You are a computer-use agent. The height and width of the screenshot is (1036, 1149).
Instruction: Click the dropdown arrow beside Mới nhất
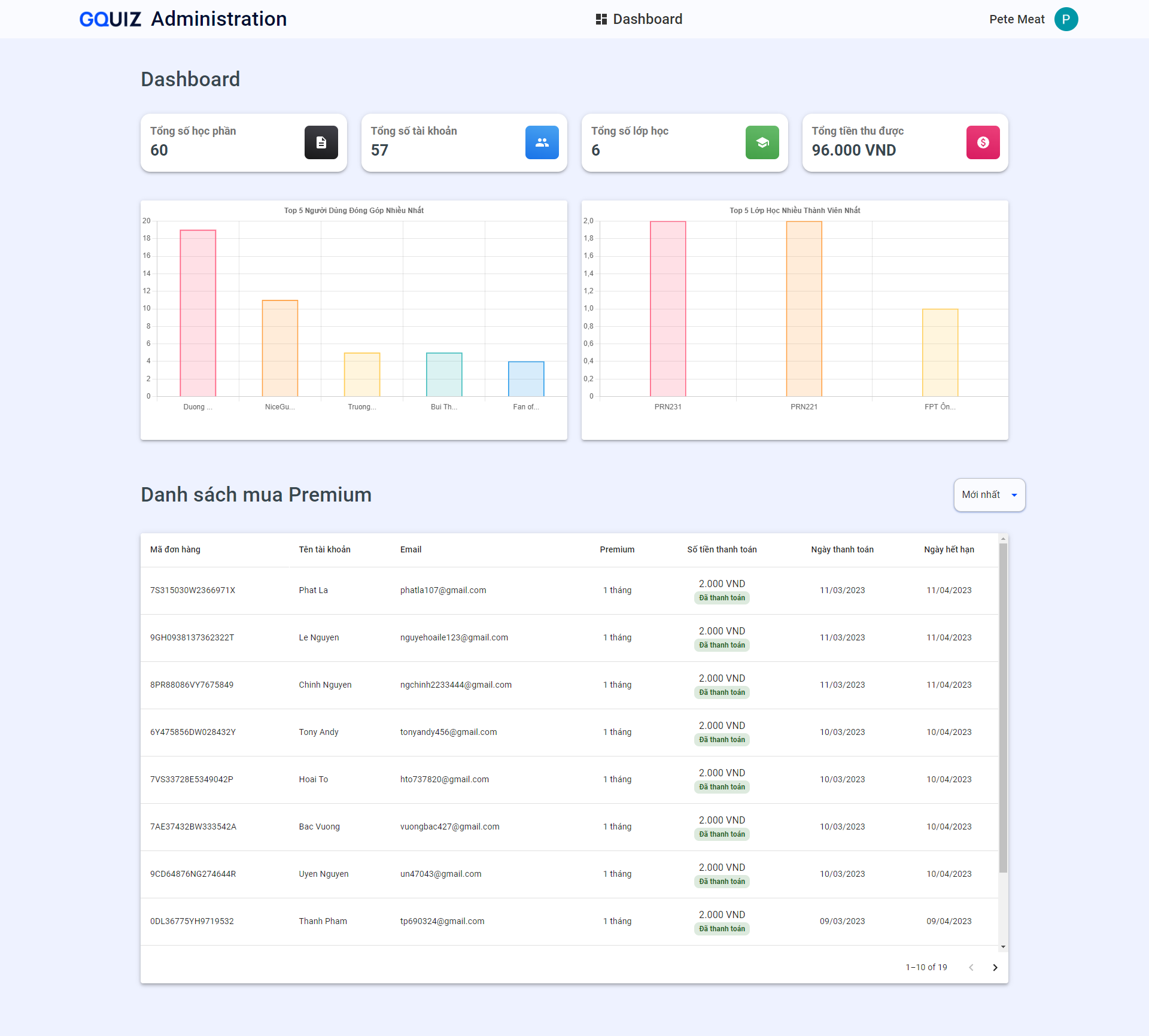pyautogui.click(x=1014, y=495)
